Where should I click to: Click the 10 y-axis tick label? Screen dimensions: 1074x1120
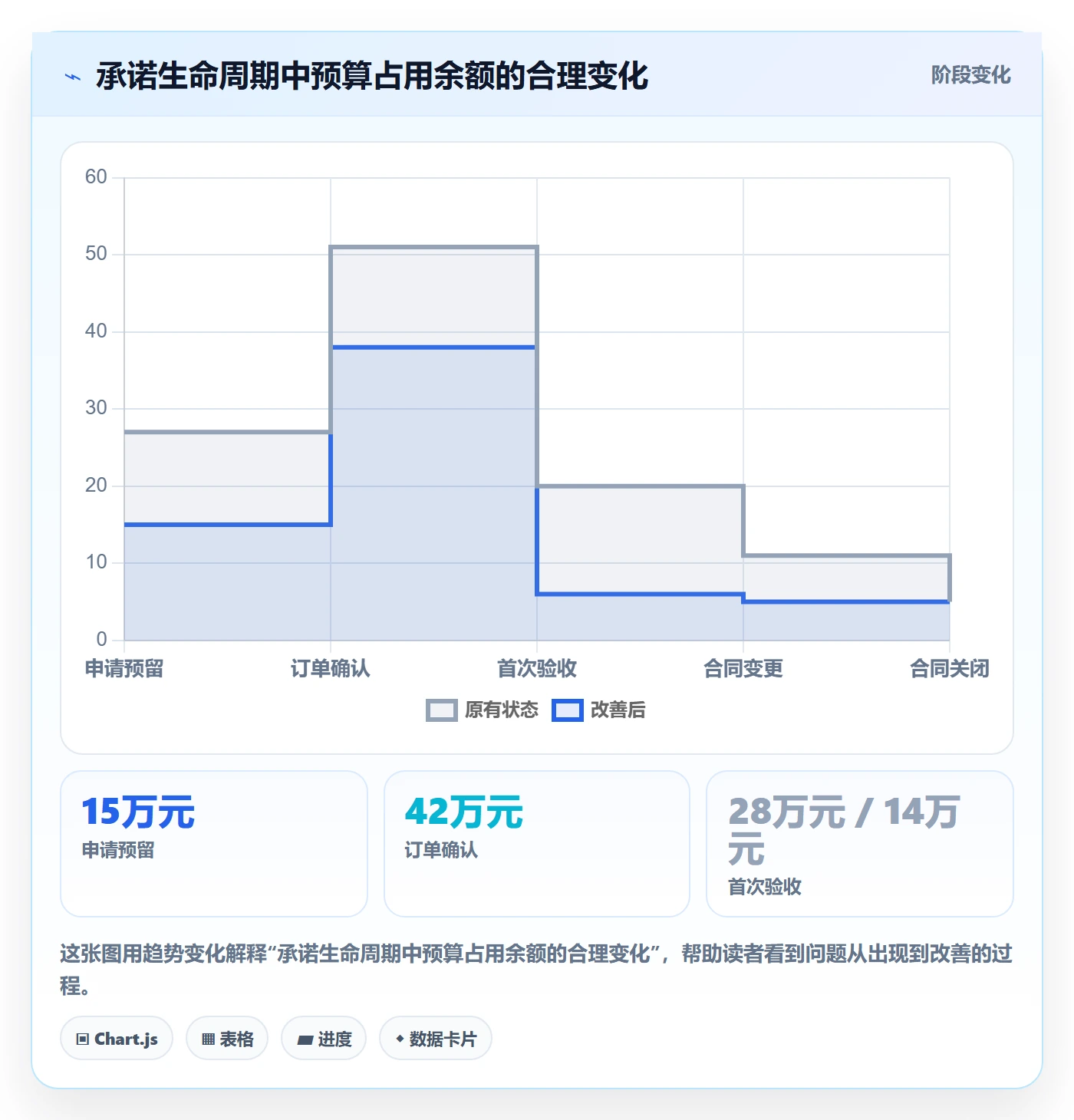click(x=96, y=562)
